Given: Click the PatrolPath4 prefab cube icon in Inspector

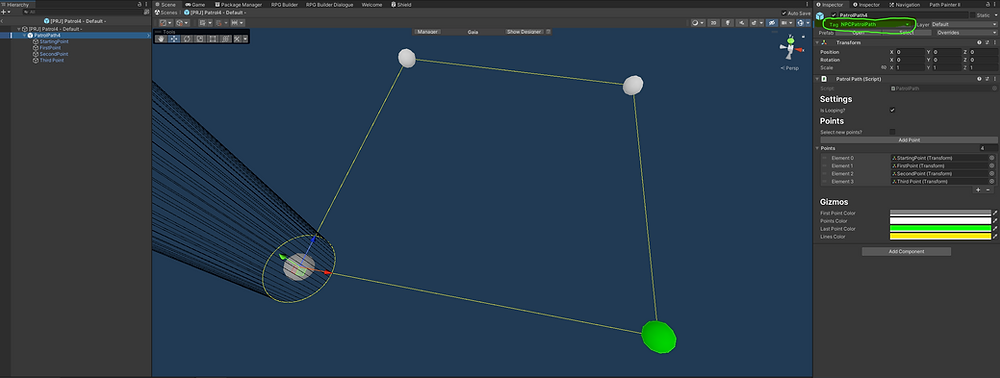Looking at the screenshot, I should pos(820,16).
